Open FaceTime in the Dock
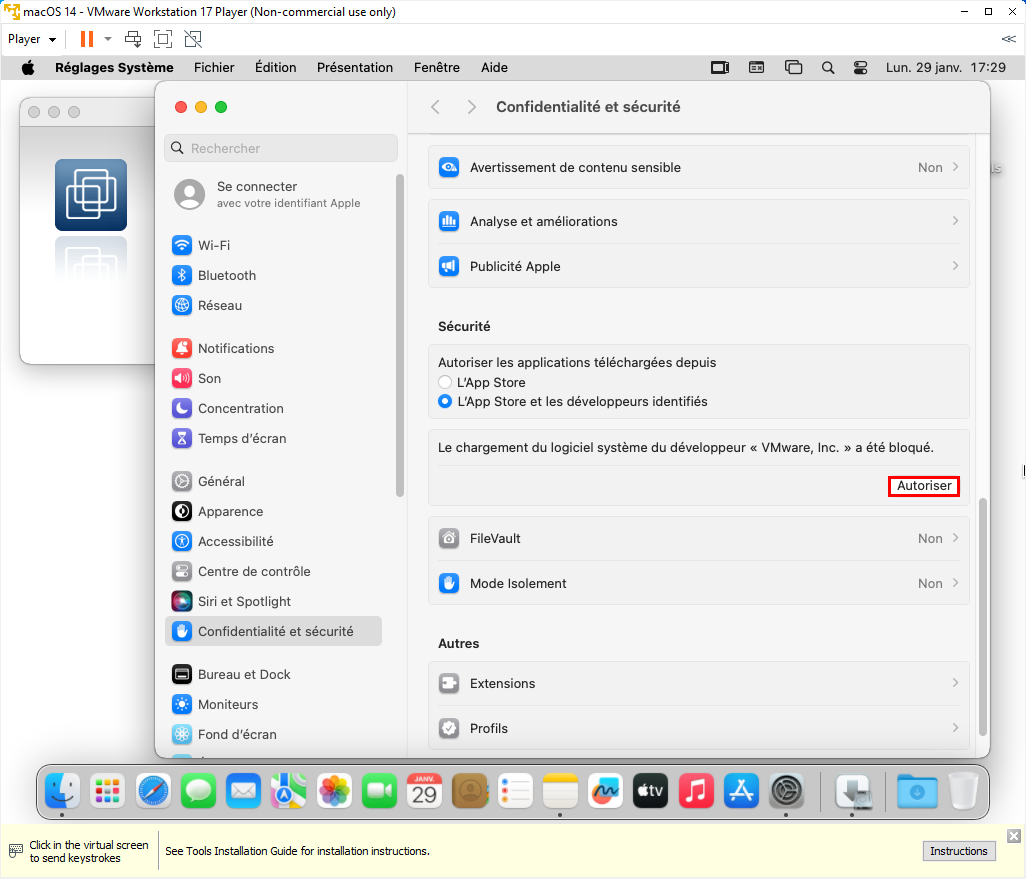 tap(379, 791)
